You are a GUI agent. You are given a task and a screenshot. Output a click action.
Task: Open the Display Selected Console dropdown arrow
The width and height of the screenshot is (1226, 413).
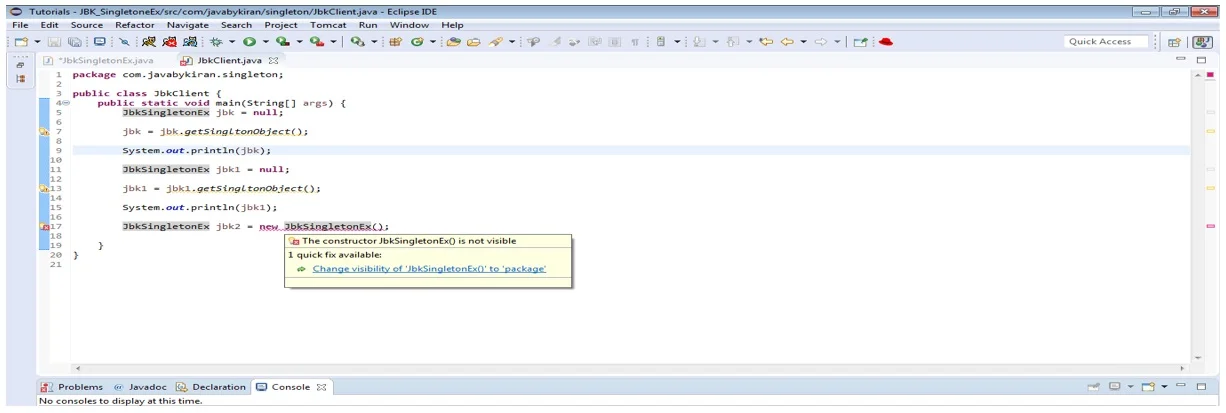pyautogui.click(x=1131, y=387)
